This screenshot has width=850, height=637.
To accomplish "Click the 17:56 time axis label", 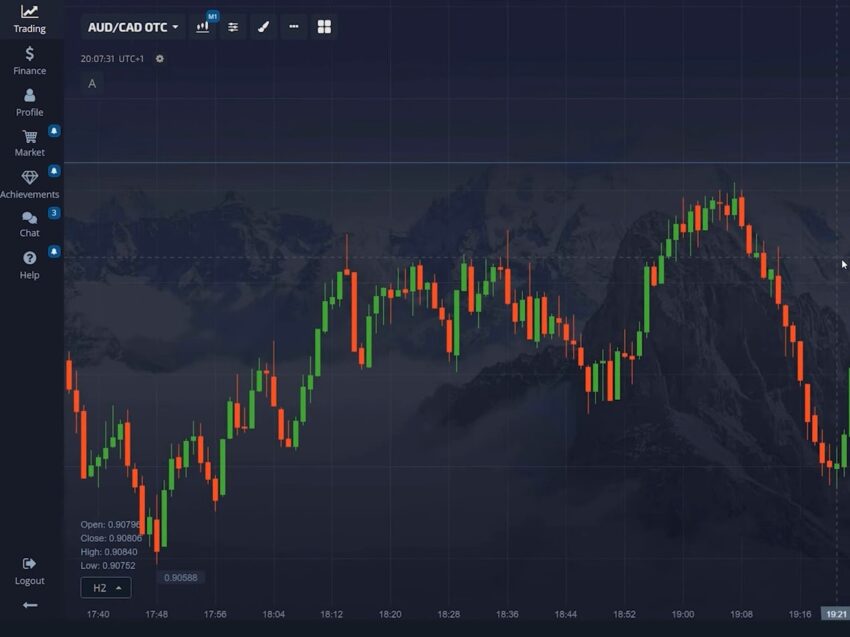I will coord(215,614).
